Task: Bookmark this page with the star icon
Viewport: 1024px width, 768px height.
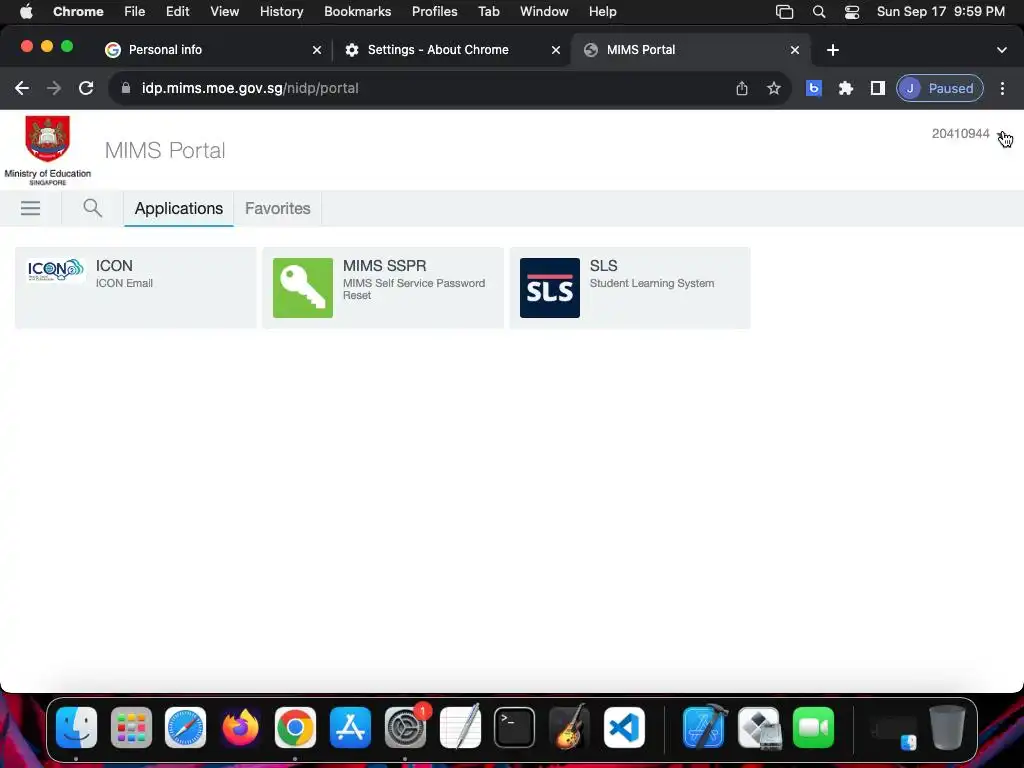Action: (774, 88)
